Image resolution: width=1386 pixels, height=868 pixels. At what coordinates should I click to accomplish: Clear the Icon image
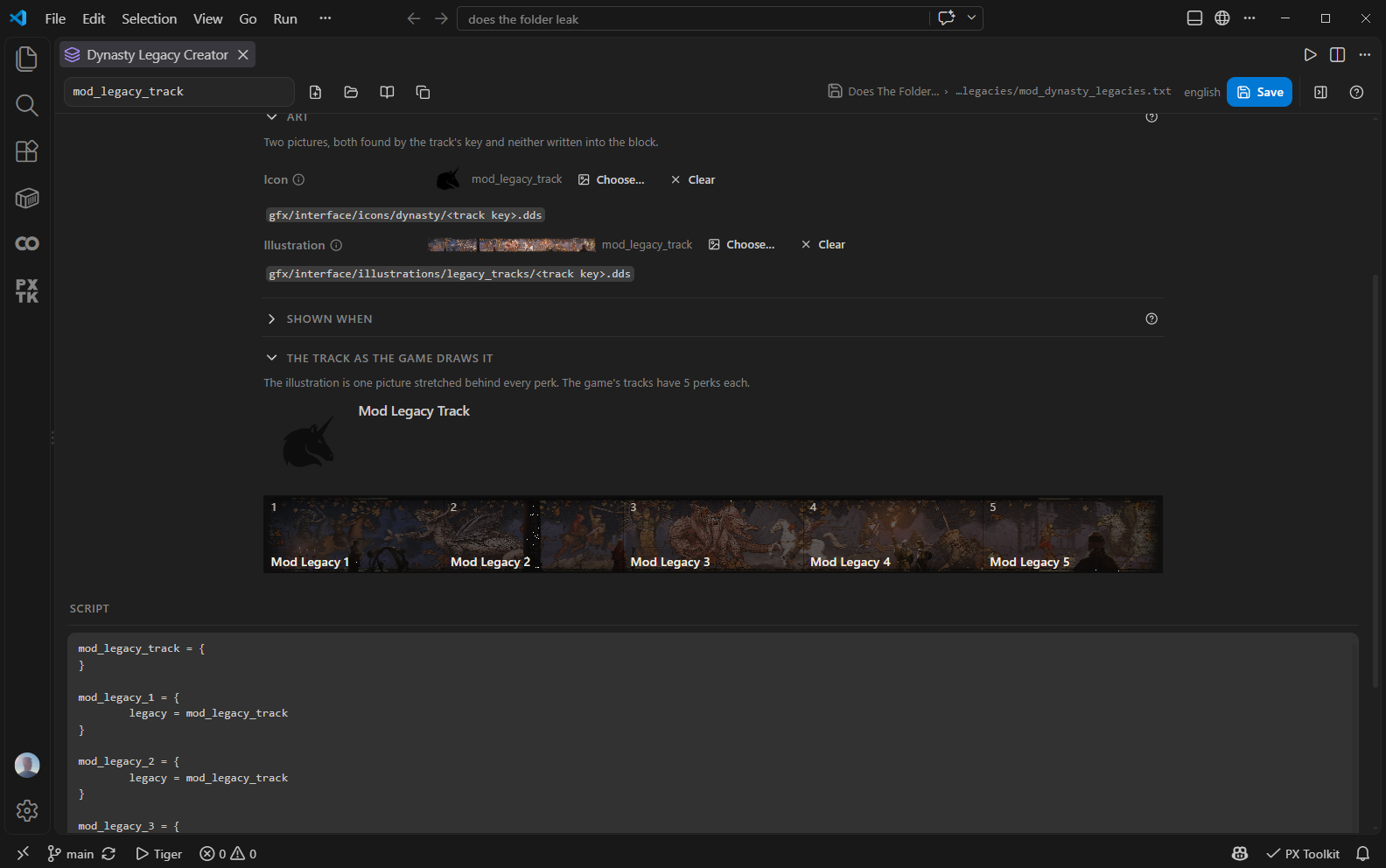pyautogui.click(x=693, y=179)
